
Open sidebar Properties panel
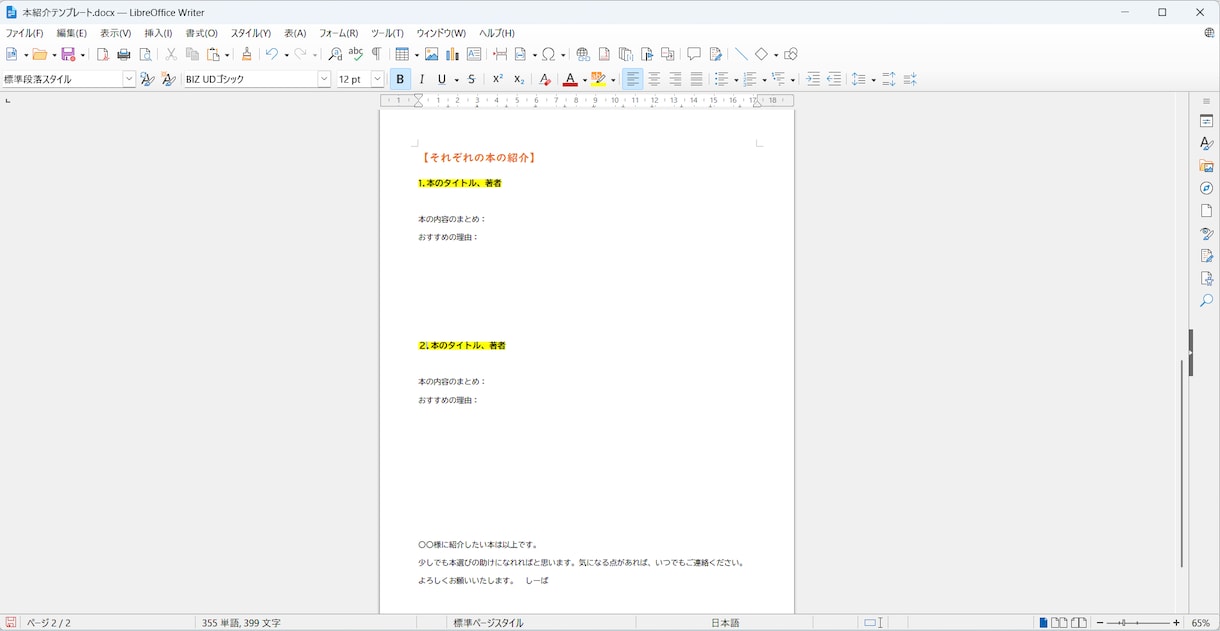[x=1207, y=121]
